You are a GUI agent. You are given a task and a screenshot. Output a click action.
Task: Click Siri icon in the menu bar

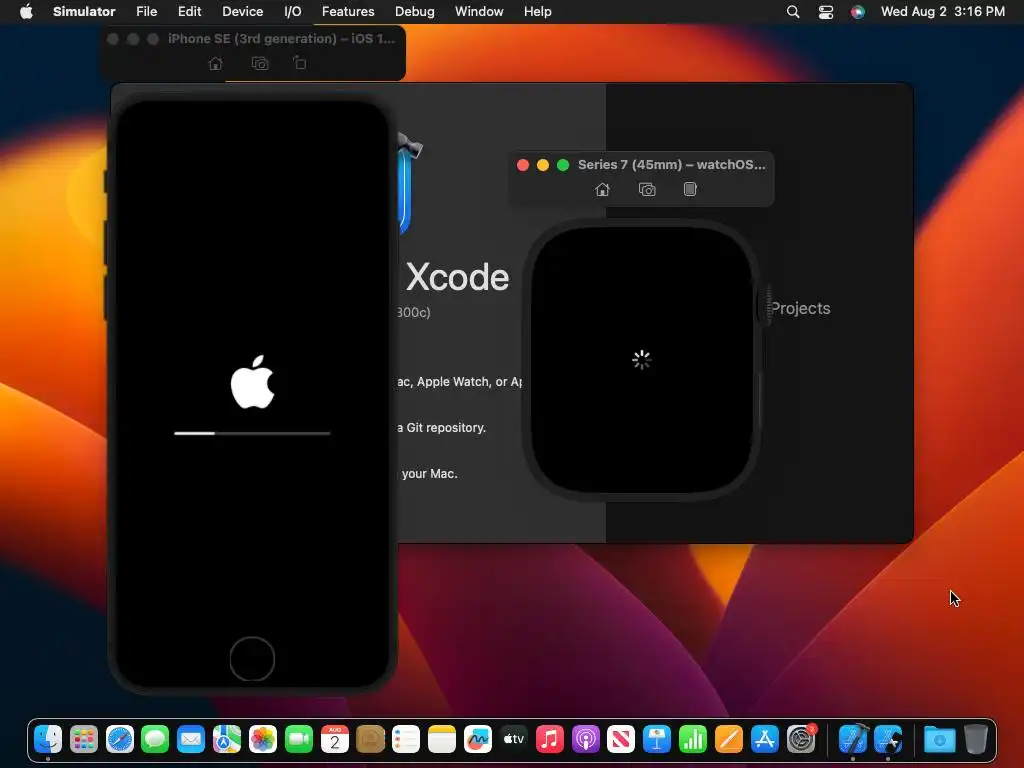point(857,12)
